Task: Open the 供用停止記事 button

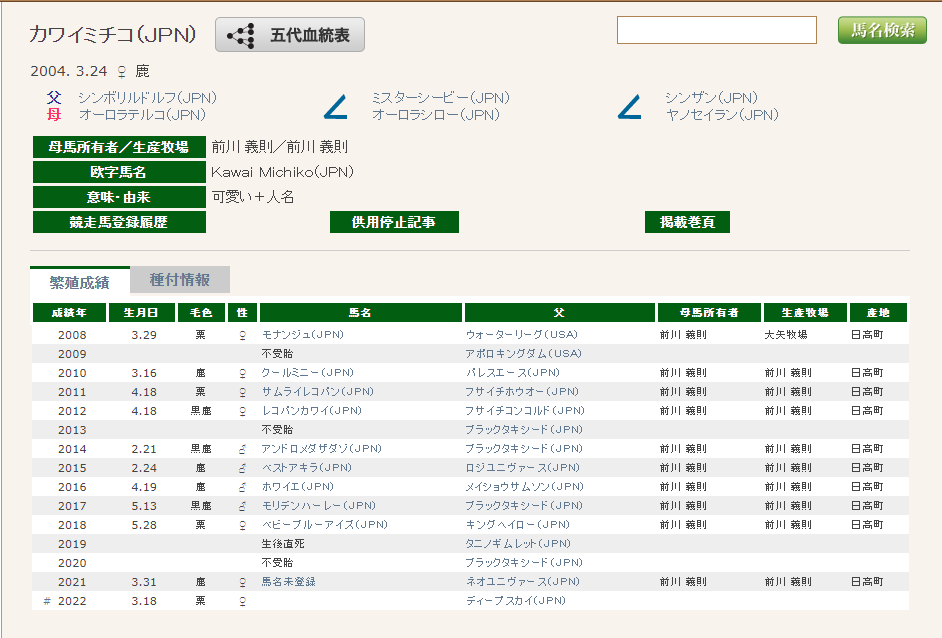Action: tap(394, 222)
